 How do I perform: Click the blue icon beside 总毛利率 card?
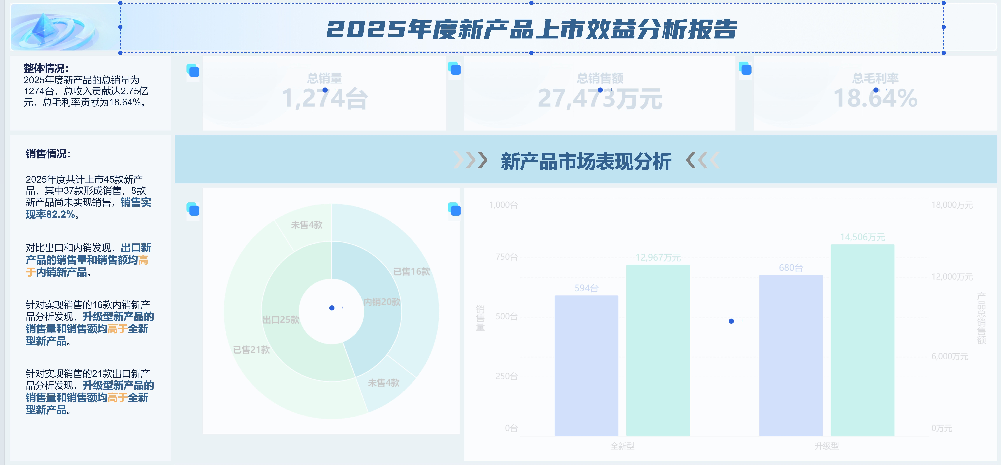coord(744,69)
